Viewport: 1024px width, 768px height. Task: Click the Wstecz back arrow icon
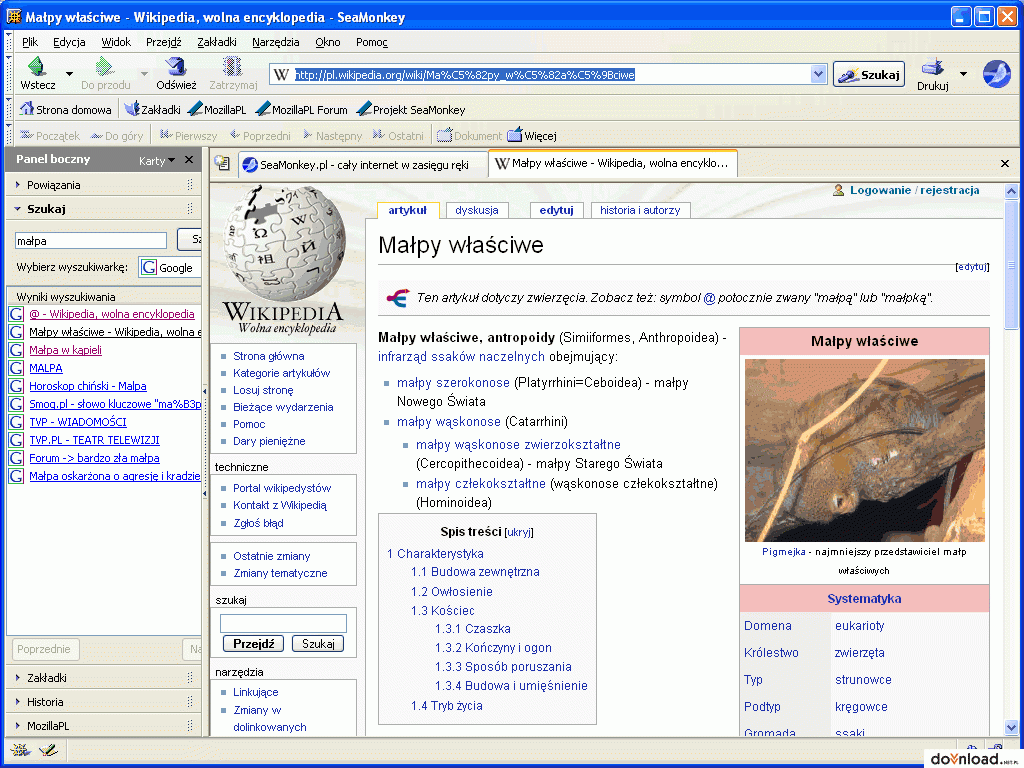[x=37, y=67]
